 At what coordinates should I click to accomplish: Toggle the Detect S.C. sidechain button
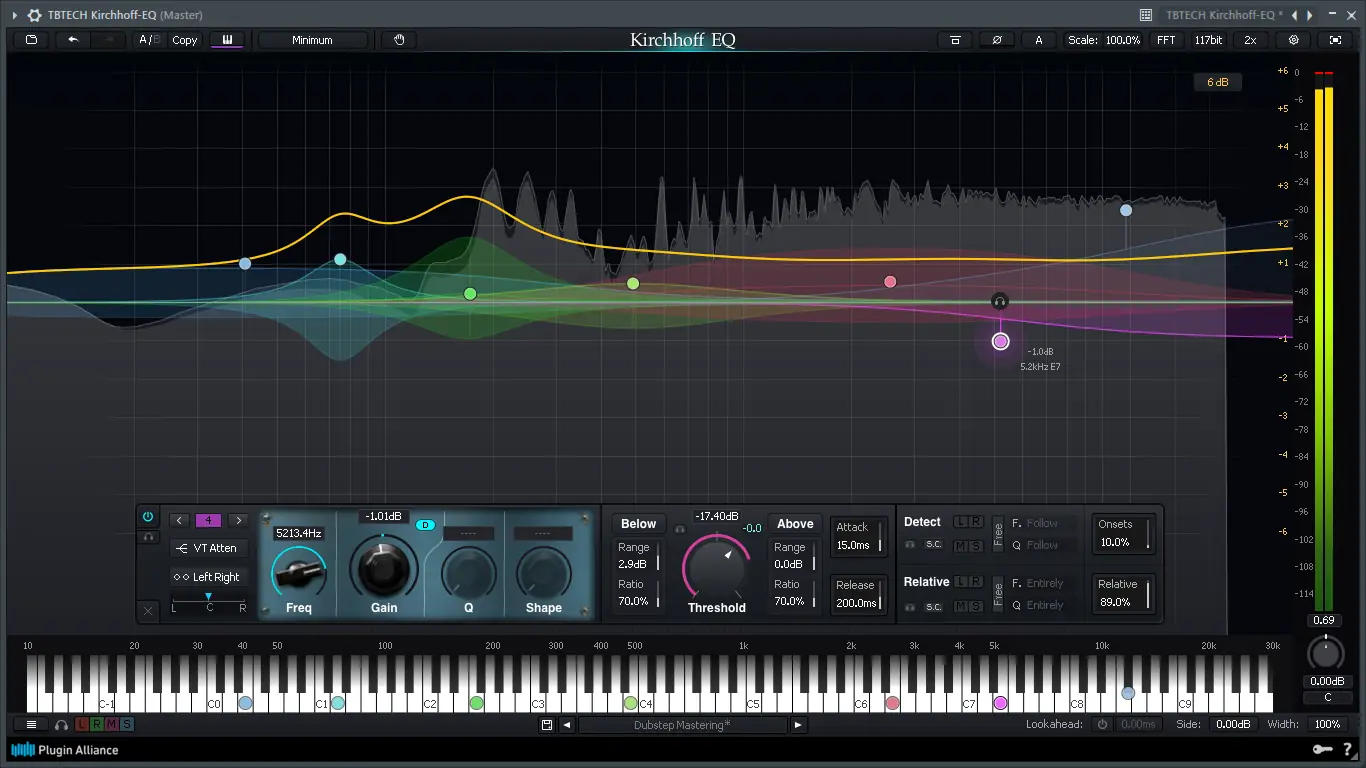pos(933,545)
